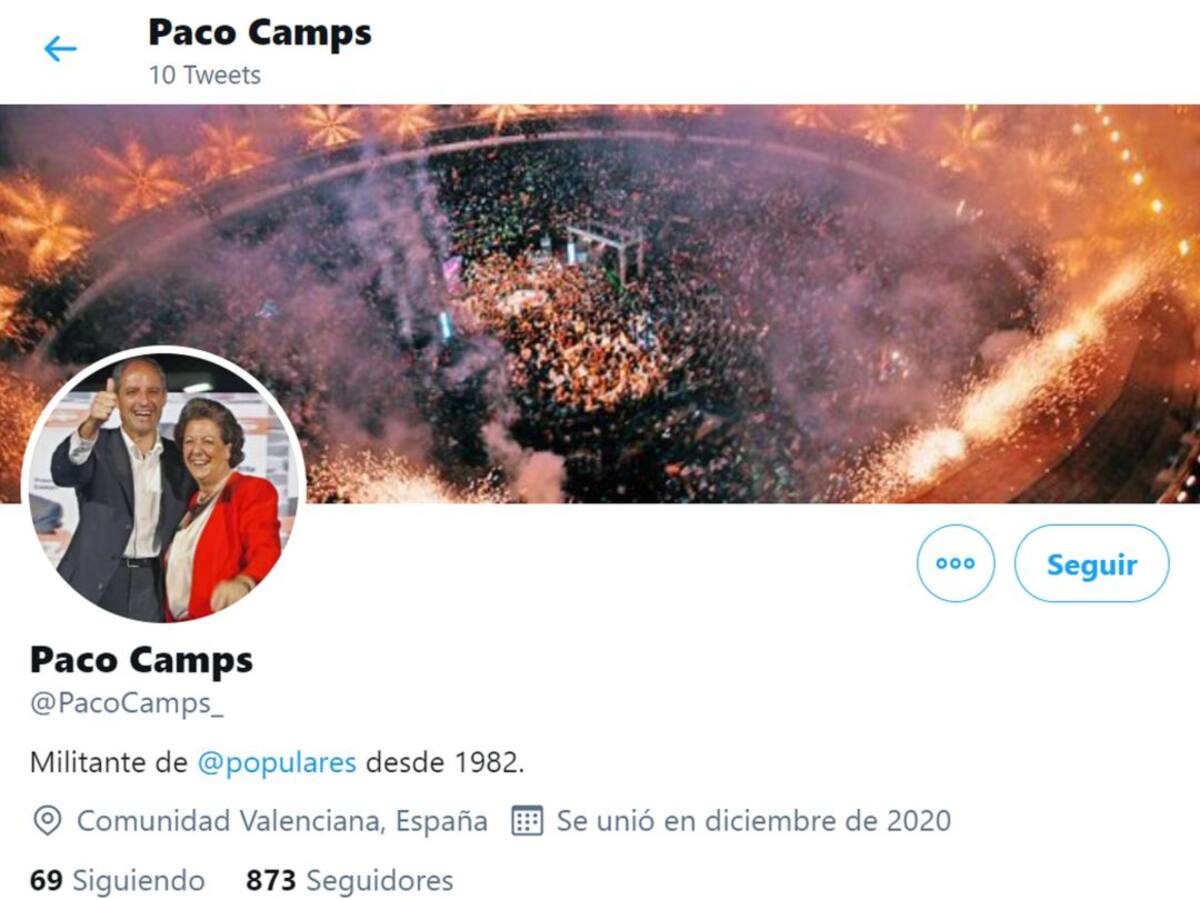
Task: Open the fireworks crowd banner image
Action: point(600,303)
